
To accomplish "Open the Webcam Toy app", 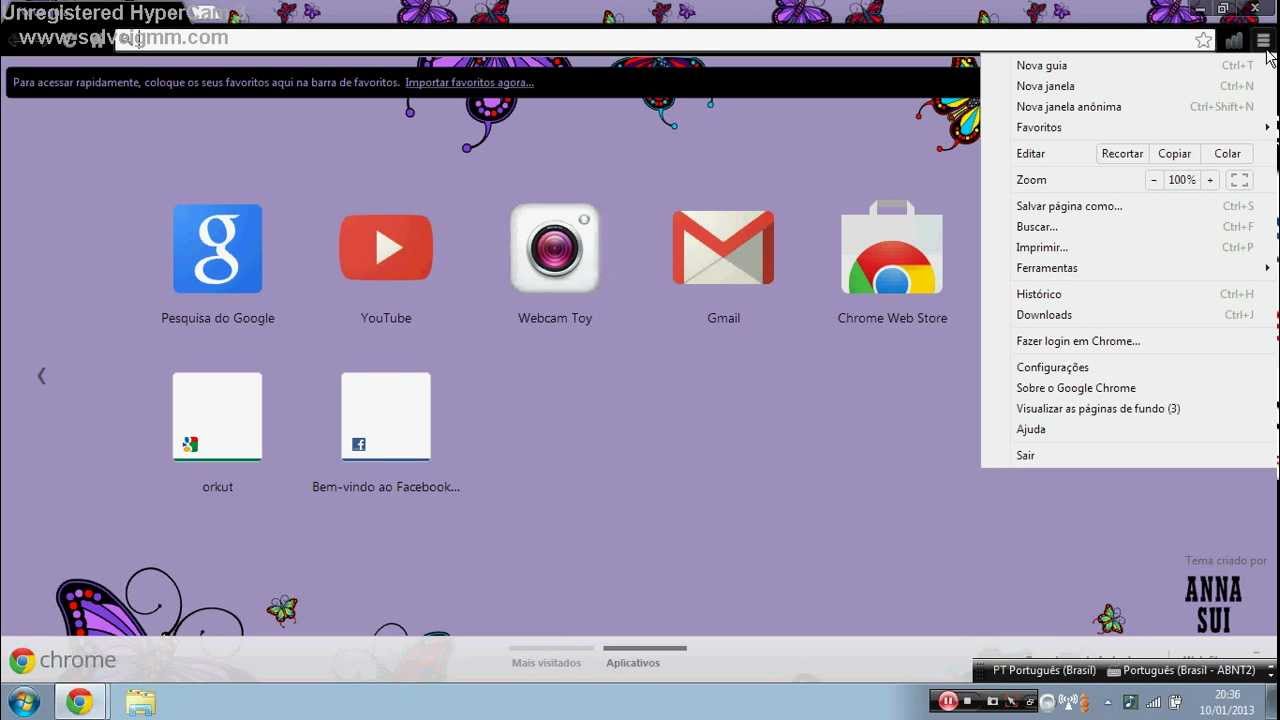I will [x=555, y=249].
